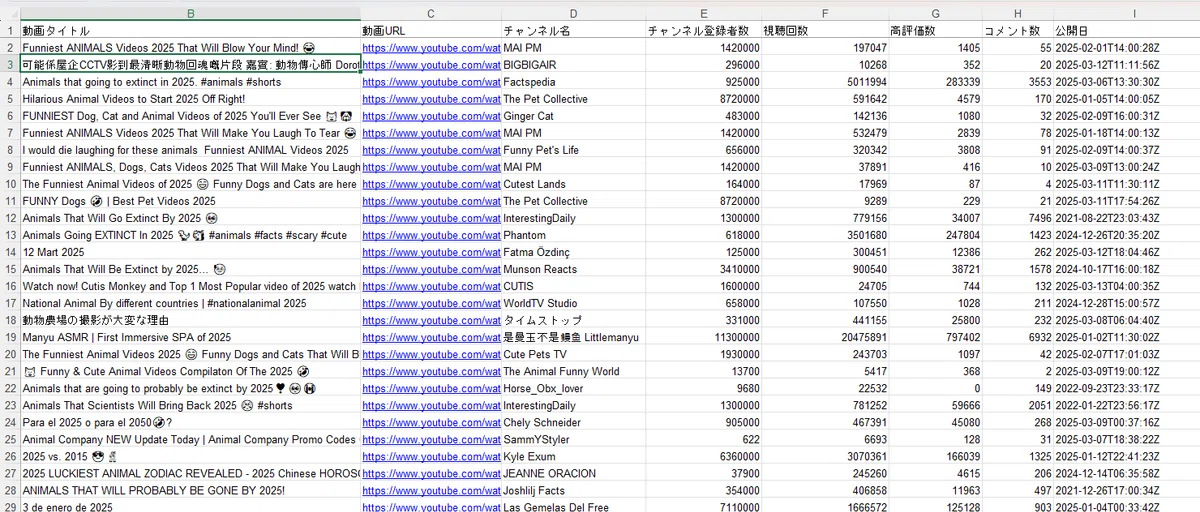Open YouTube link in SammYStyler row
Viewport: 1200px width, 512px height.
pyautogui.click(x=431, y=439)
